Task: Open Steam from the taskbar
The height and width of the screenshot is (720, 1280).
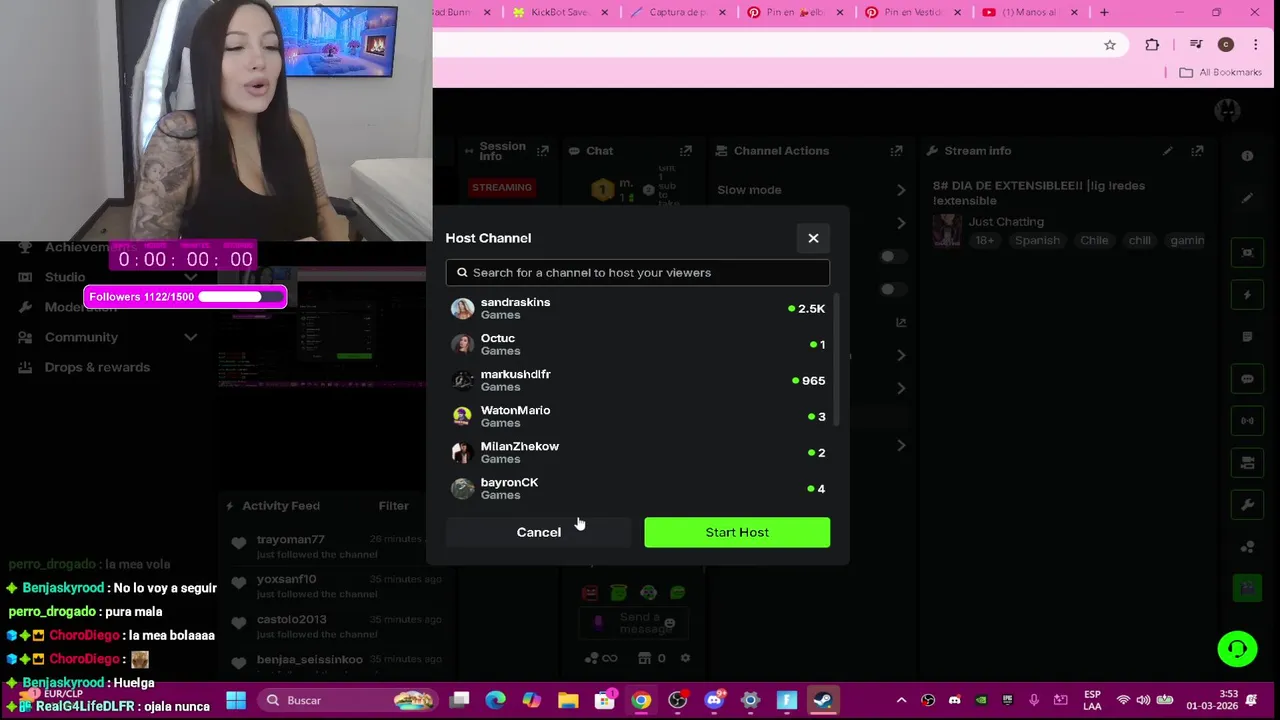Action: coord(822,700)
